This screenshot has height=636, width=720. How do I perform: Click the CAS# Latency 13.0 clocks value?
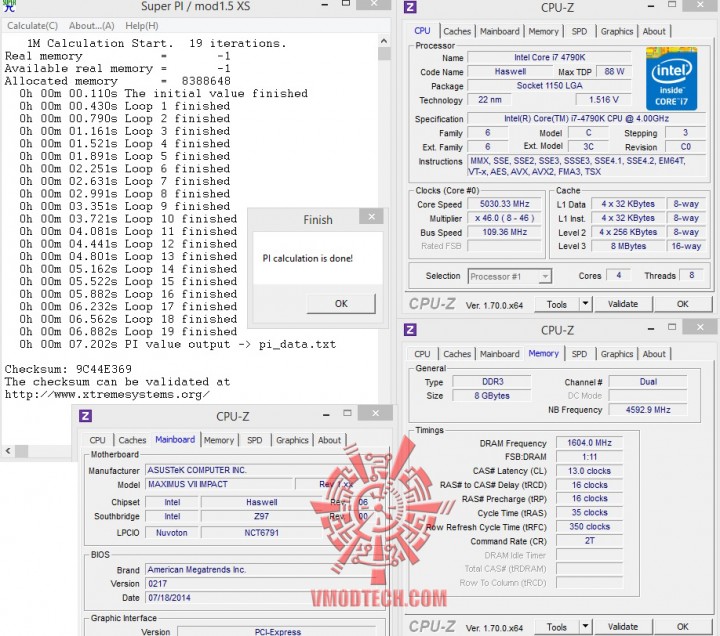[x=589, y=471]
